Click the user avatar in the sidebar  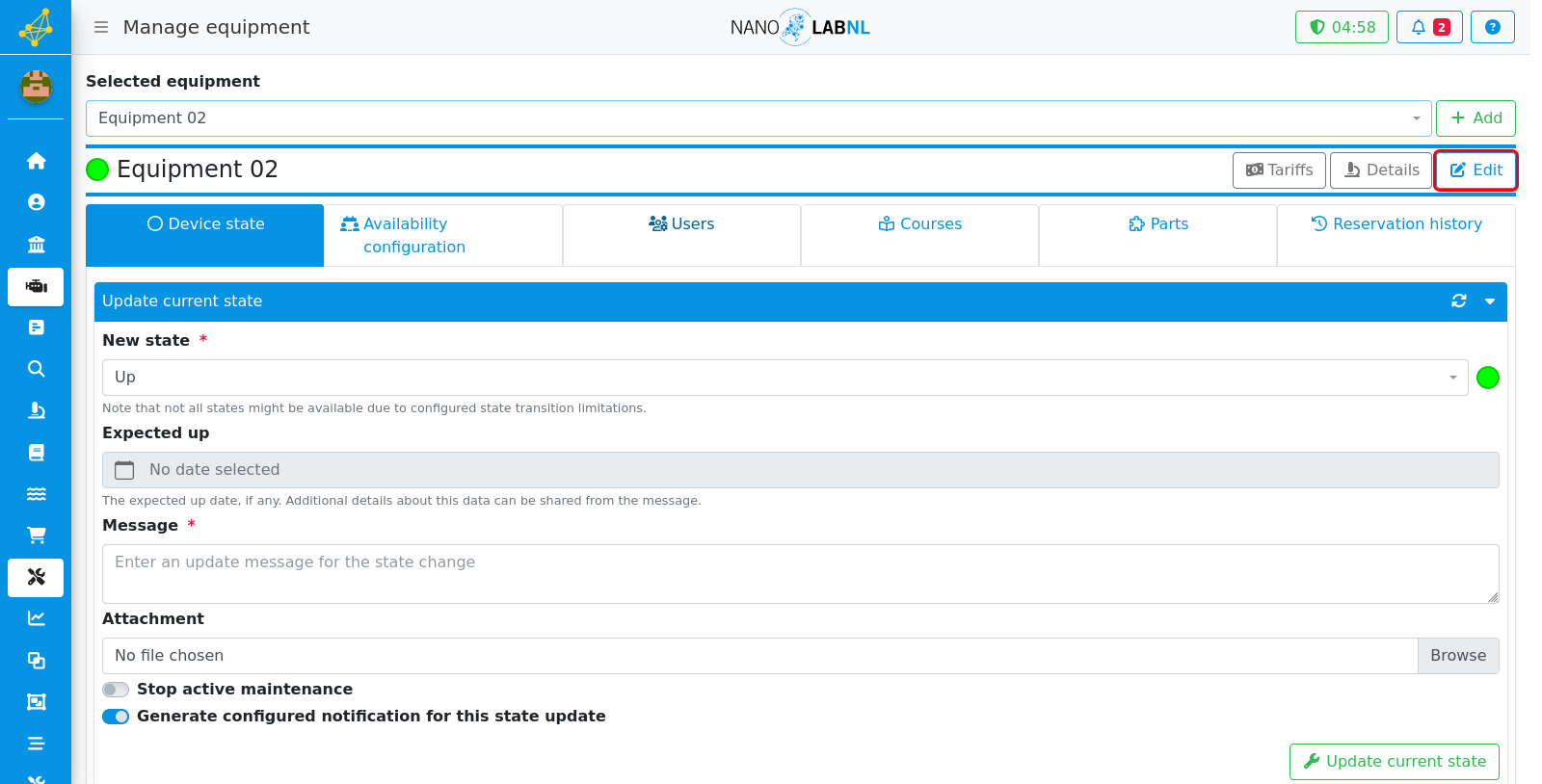[x=36, y=87]
